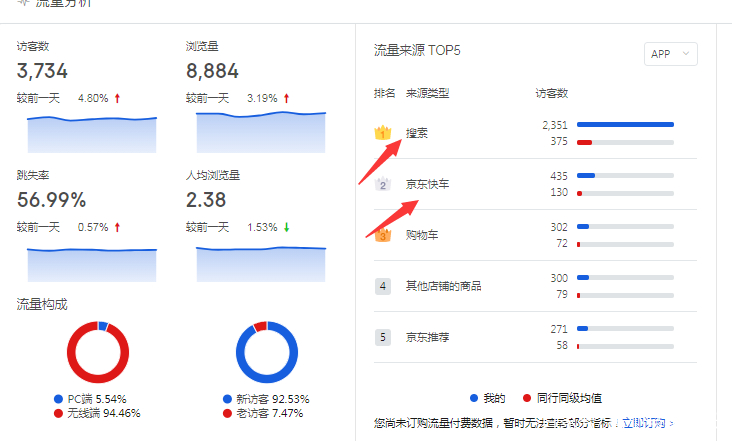Click the 购物车 source label
732x441 pixels.
tap(422, 235)
